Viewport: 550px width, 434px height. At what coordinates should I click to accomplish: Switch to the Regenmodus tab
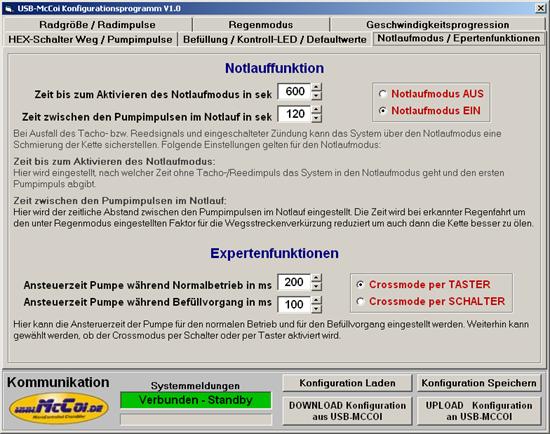point(261,25)
